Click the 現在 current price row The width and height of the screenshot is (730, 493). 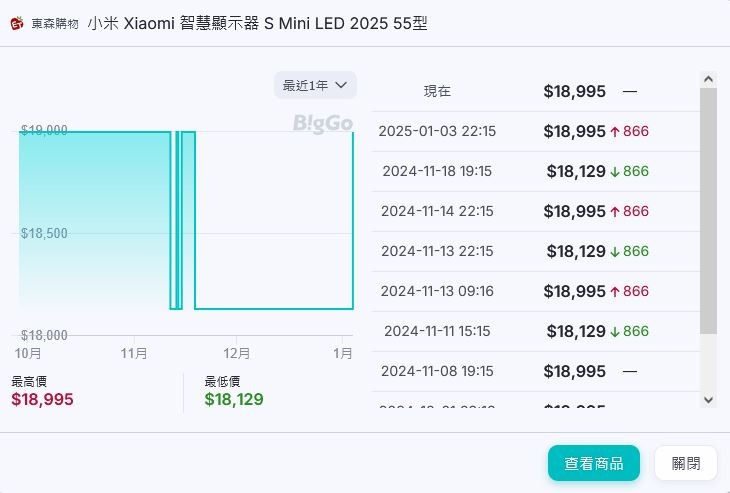pos(535,91)
